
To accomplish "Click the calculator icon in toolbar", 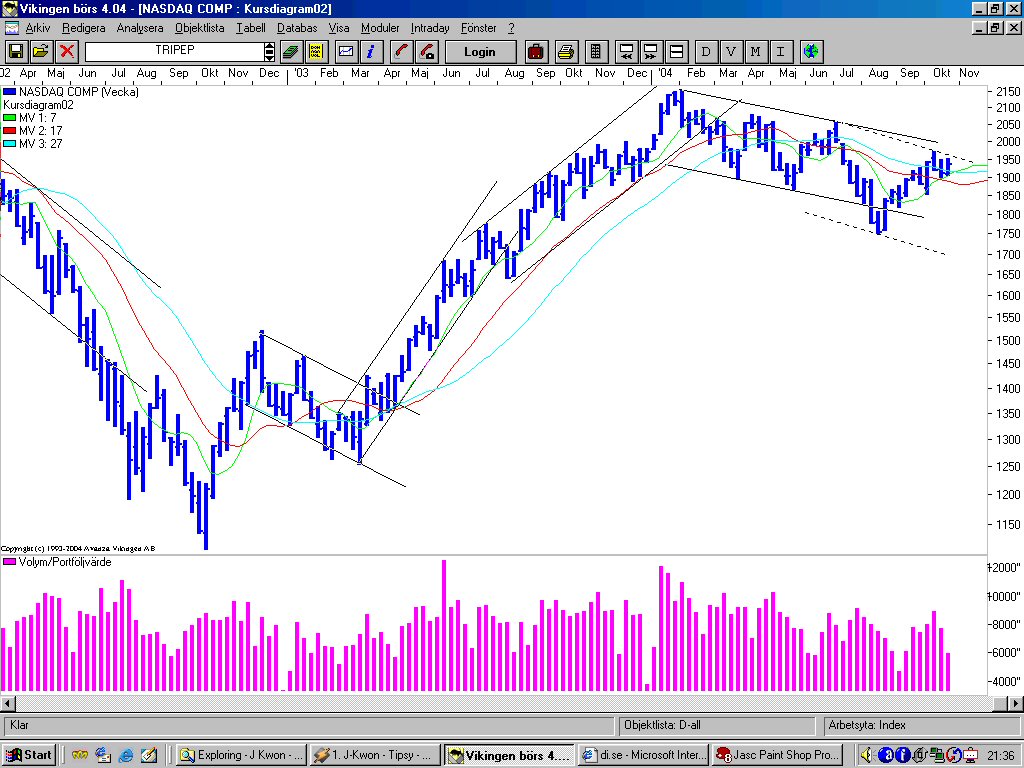I will click(596, 51).
